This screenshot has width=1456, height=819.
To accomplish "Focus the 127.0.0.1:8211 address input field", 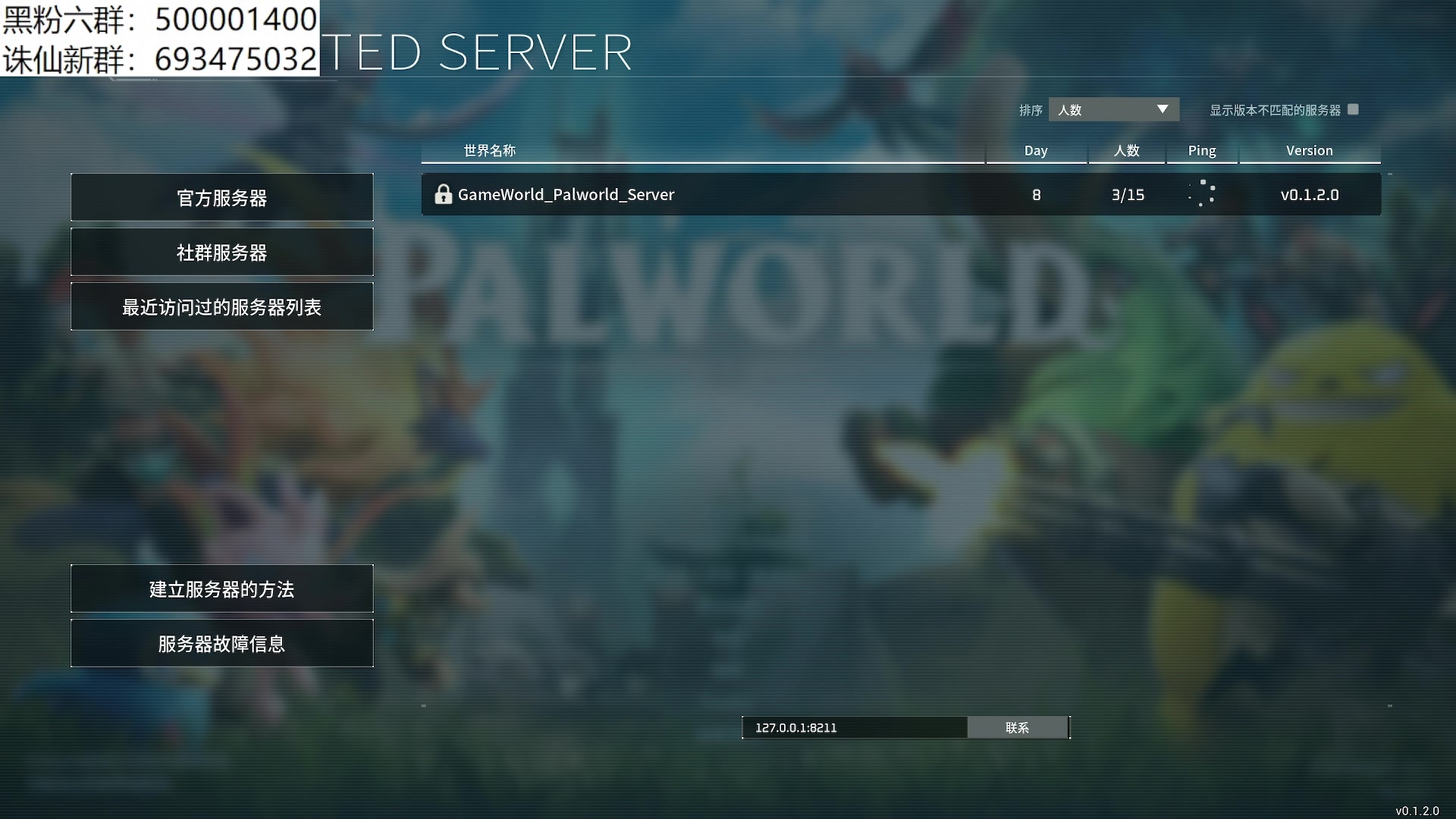I will tap(855, 727).
